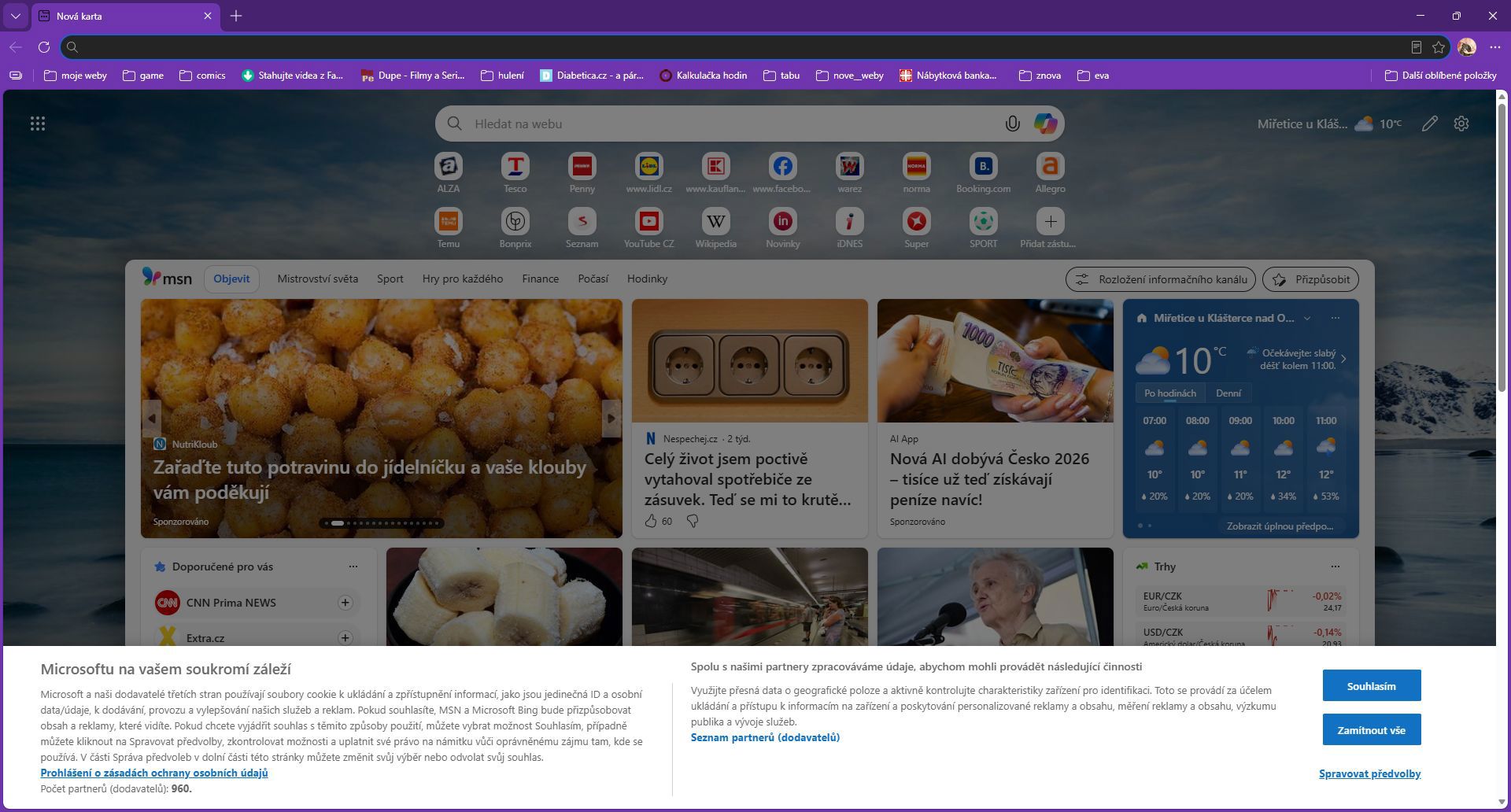The image size is (1511, 812).
Task: Open Trhy card more options
Action: pyautogui.click(x=1335, y=567)
